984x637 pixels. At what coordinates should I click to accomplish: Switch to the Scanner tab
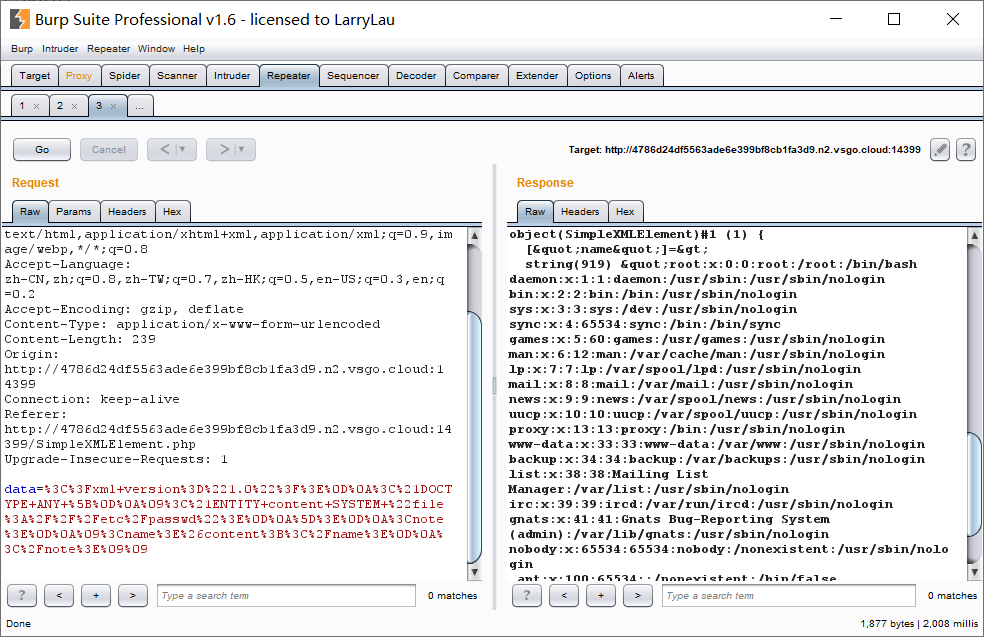(177, 75)
